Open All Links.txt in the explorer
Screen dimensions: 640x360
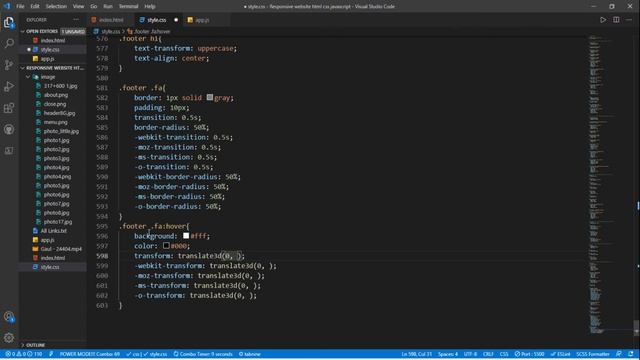pyautogui.click(x=53, y=231)
